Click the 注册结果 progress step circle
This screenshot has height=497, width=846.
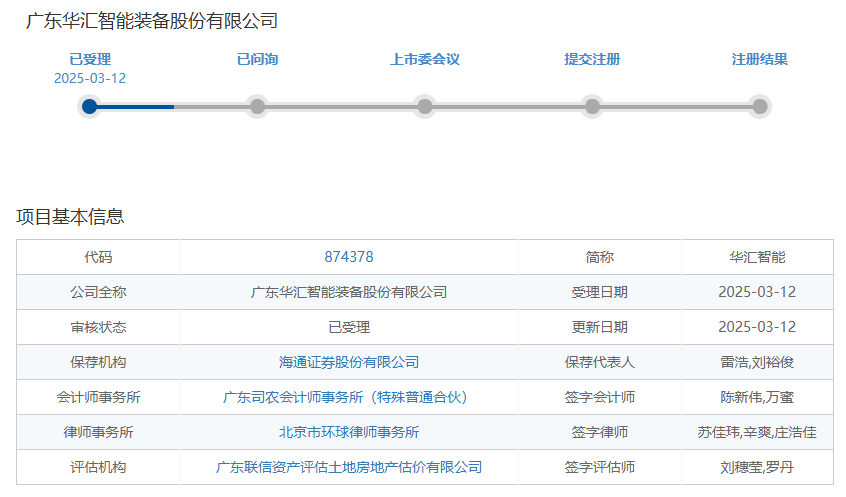coord(760,106)
